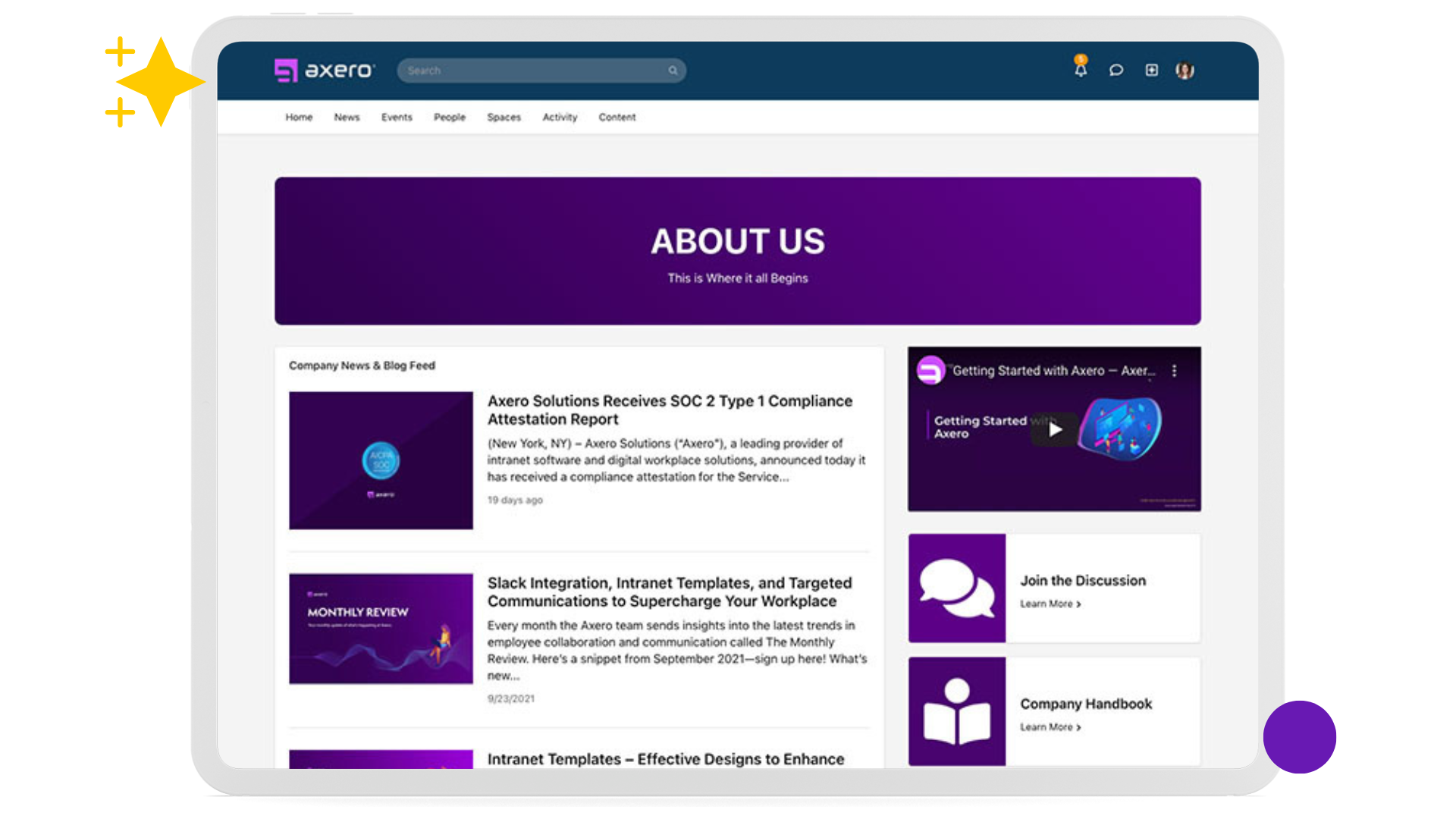Viewport: 1456px width, 819px height.
Task: Click the Monthly Review article thumbnail
Action: pyautogui.click(x=380, y=628)
